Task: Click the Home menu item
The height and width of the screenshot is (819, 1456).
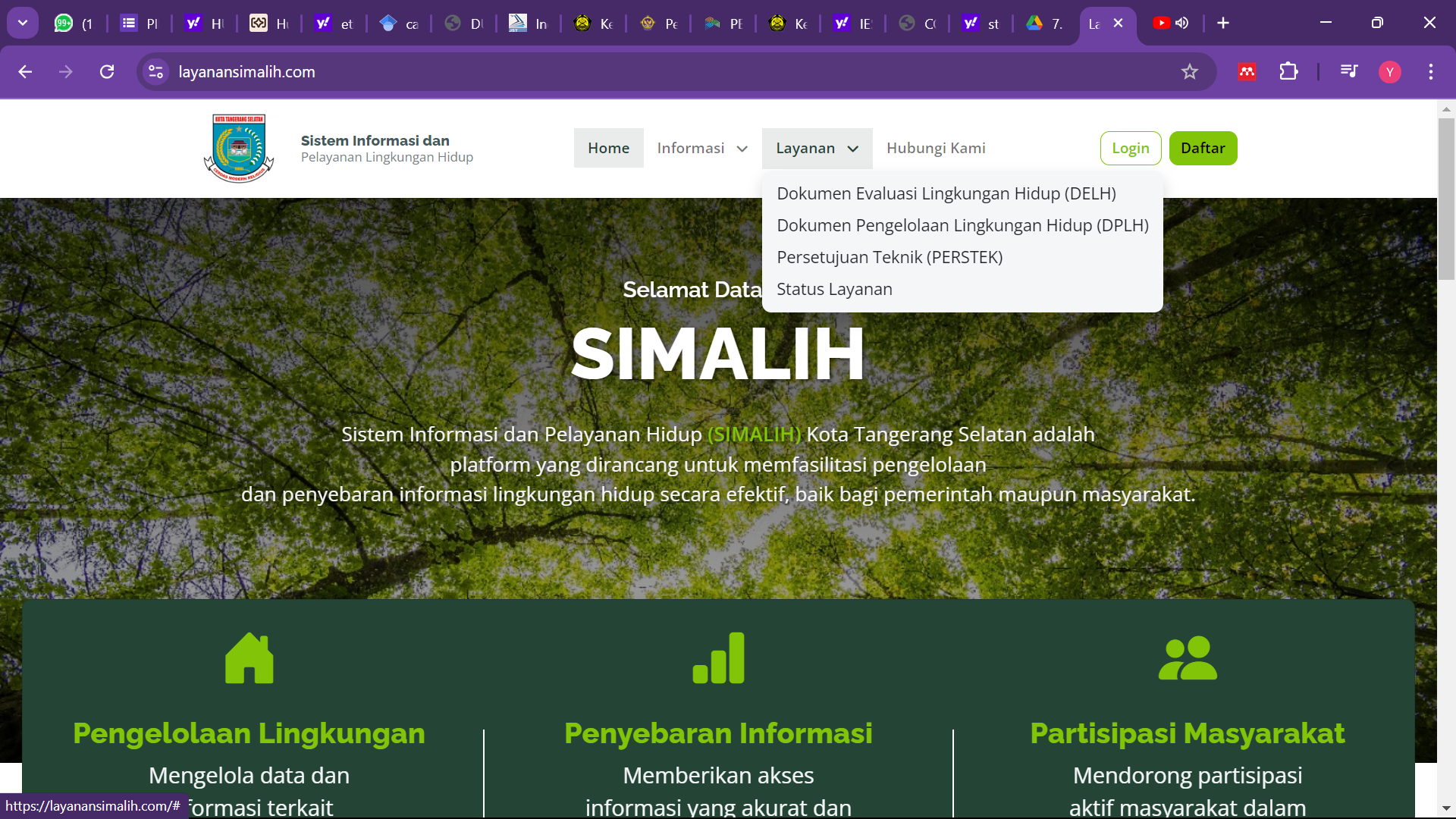Action: [x=608, y=148]
